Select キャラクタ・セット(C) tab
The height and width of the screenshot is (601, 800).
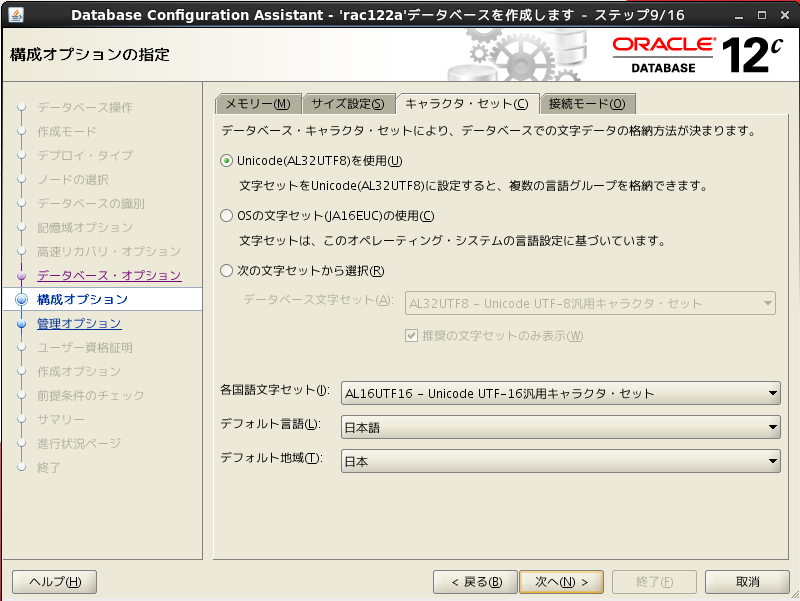pyautogui.click(x=467, y=104)
